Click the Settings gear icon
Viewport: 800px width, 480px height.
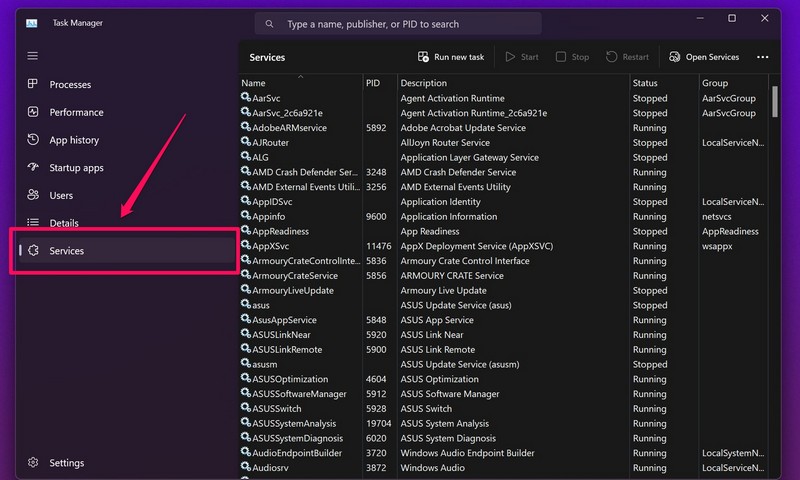click(x=33, y=463)
